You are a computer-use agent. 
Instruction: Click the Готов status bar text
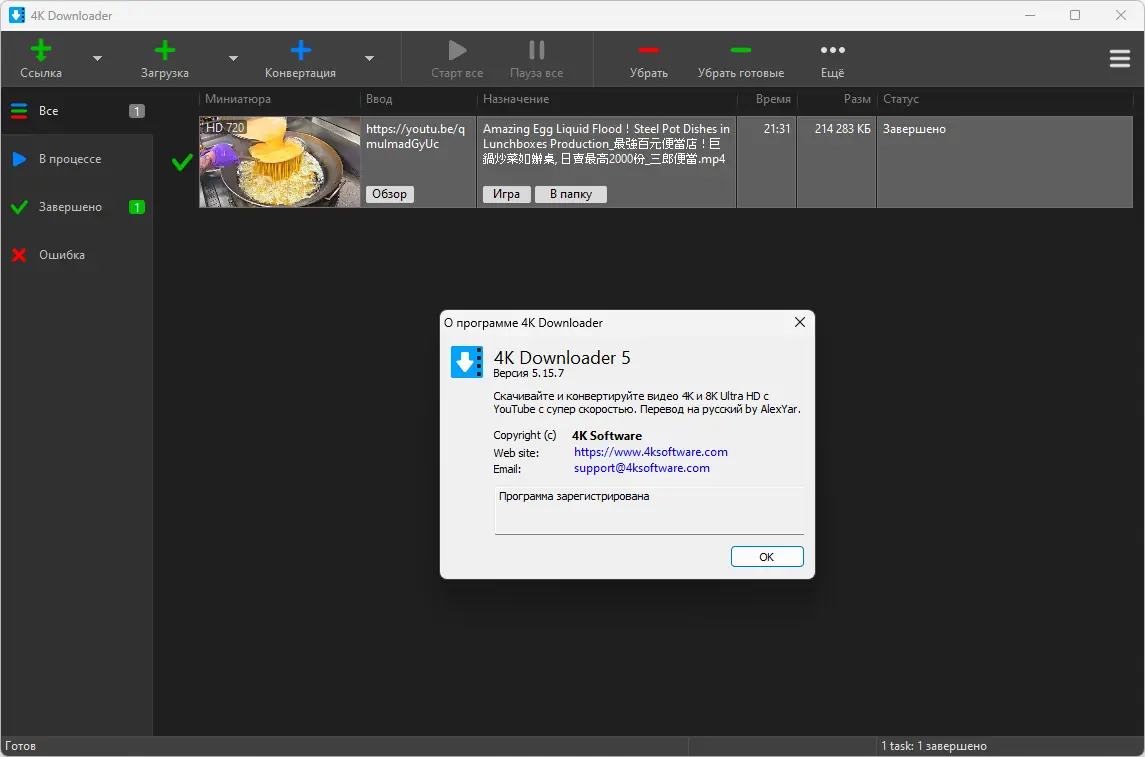pos(20,746)
